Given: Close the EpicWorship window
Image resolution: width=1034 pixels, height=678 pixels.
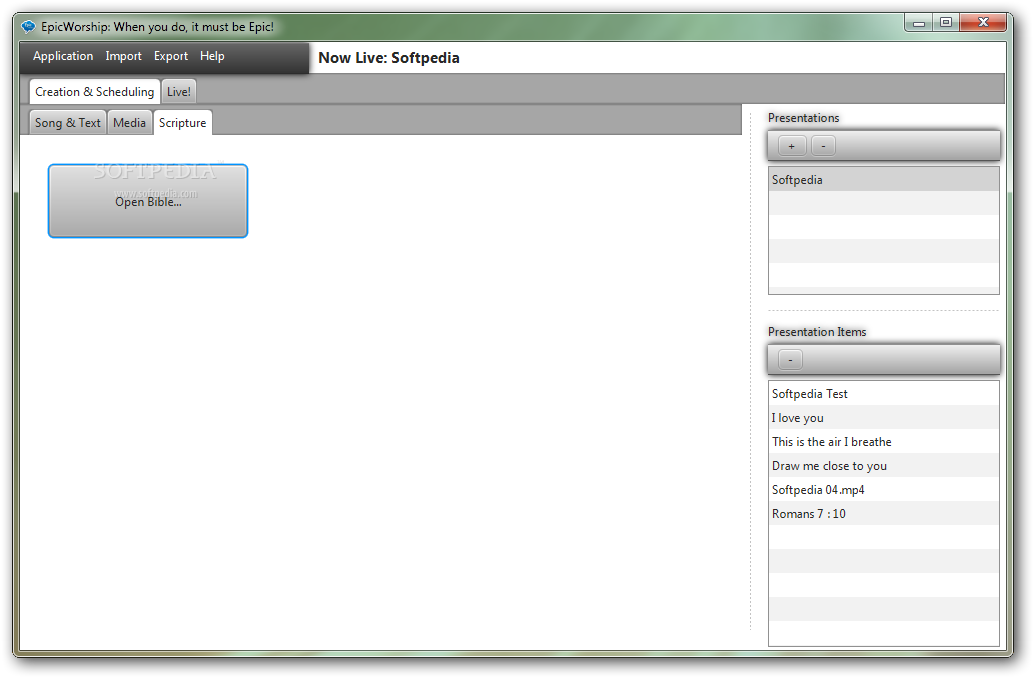Looking at the screenshot, I should [x=983, y=22].
